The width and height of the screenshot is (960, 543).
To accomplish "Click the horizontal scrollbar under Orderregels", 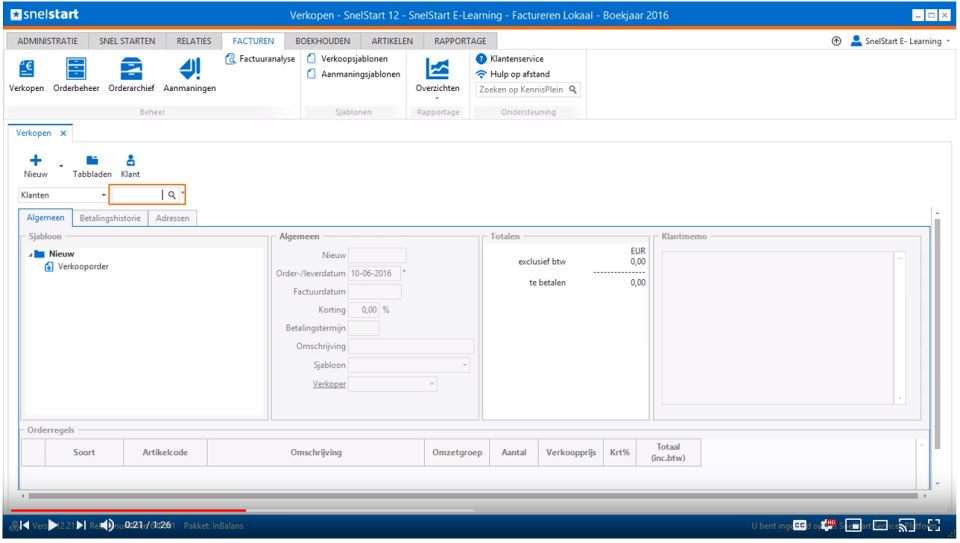I will click(x=473, y=496).
